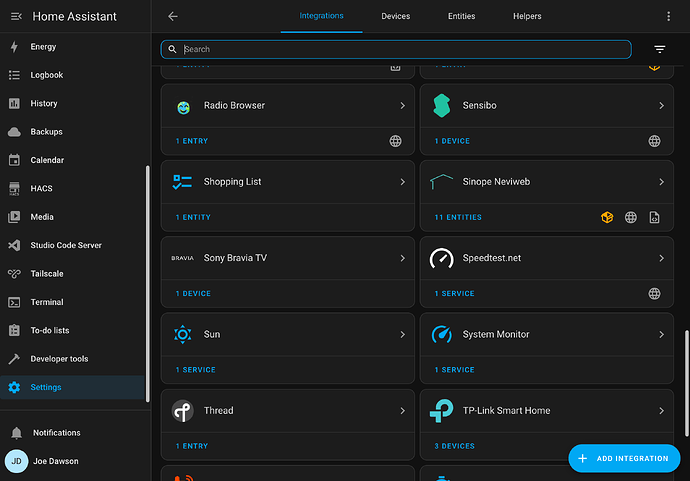Expand Sensibo with its chevron

click(x=661, y=106)
